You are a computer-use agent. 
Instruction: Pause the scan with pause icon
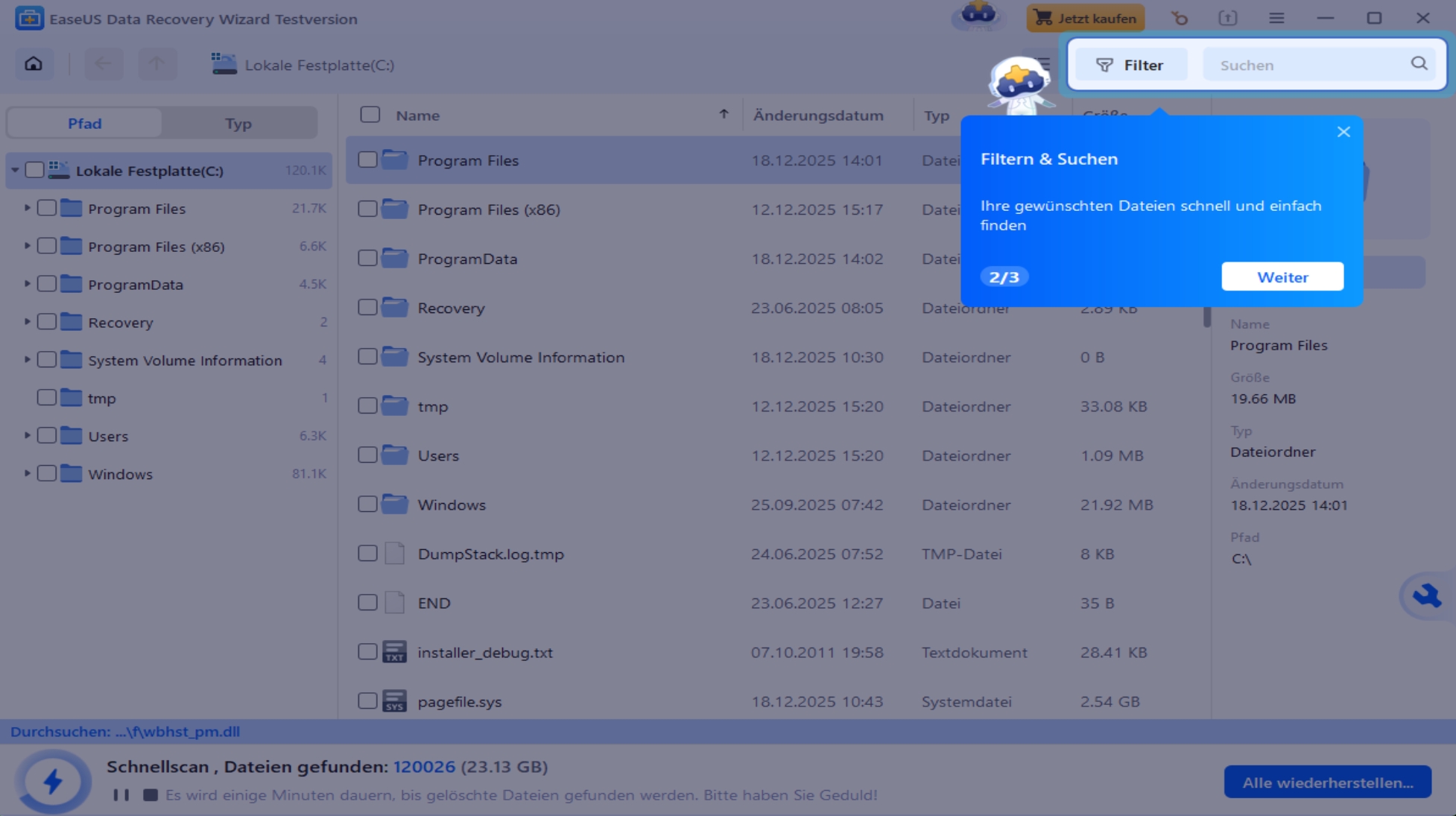pyautogui.click(x=121, y=795)
